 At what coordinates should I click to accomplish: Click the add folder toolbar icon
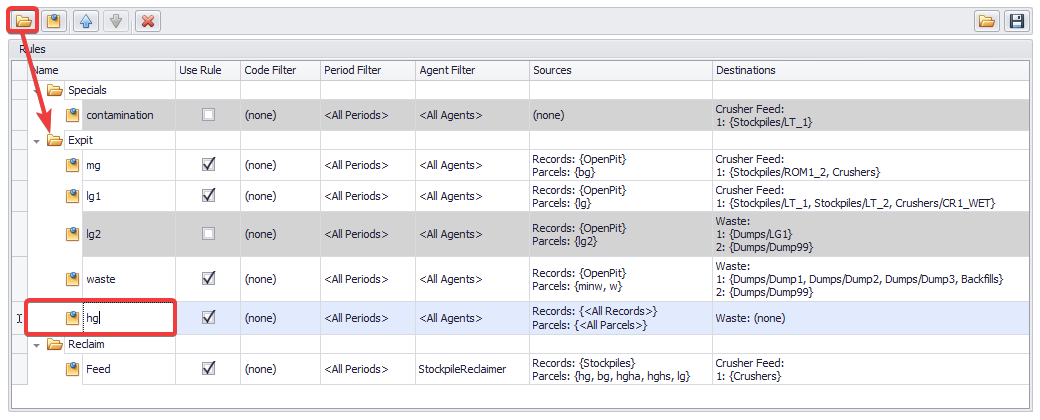coord(25,20)
